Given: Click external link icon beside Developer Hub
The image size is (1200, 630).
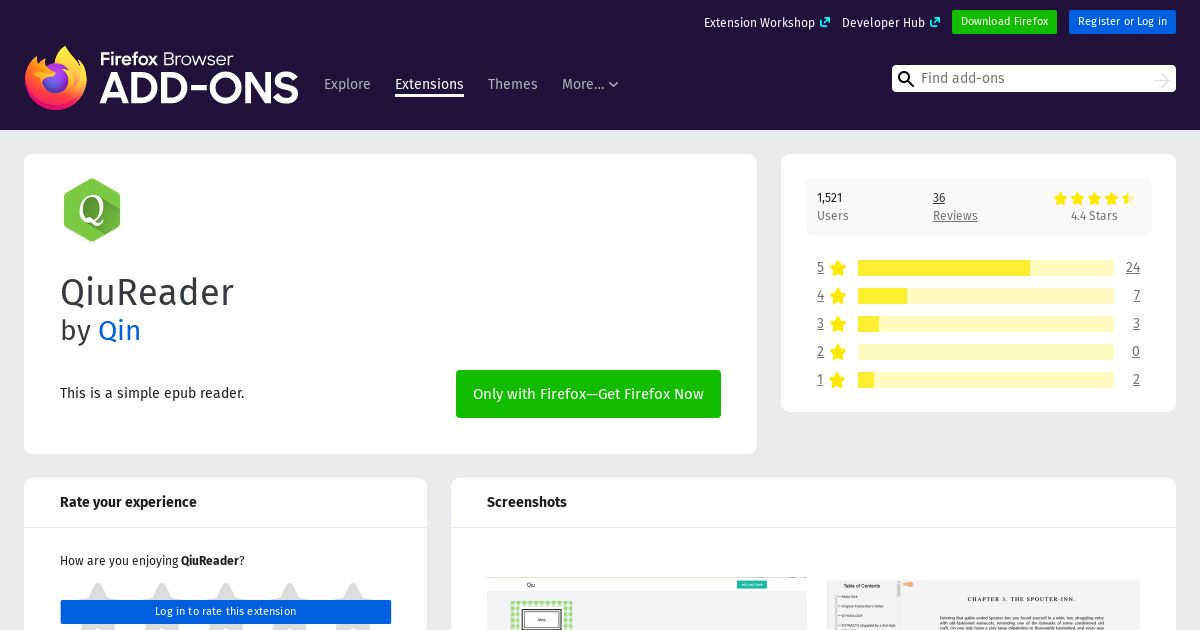Looking at the screenshot, I should [x=935, y=22].
